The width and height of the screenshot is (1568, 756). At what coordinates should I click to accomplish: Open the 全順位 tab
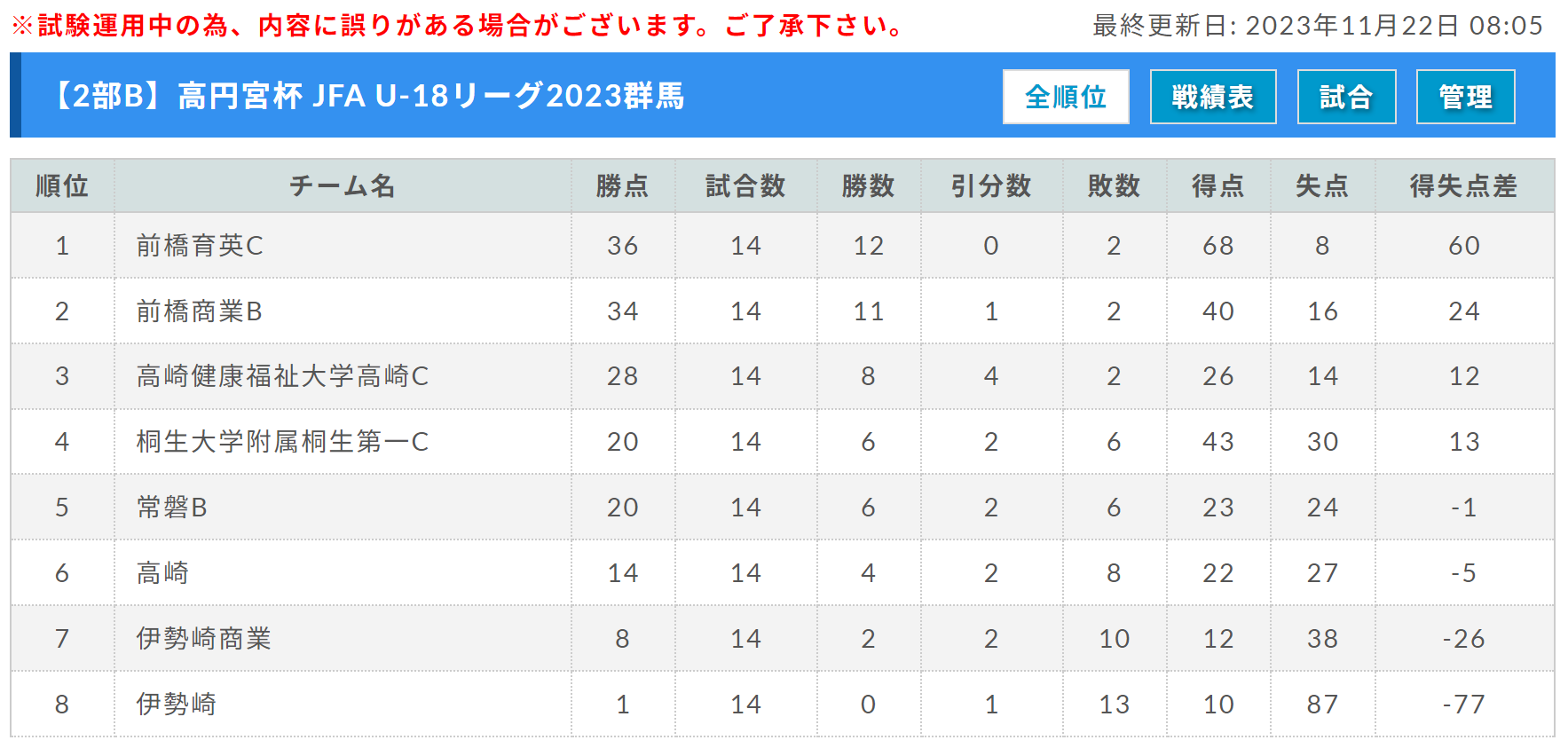1066,97
